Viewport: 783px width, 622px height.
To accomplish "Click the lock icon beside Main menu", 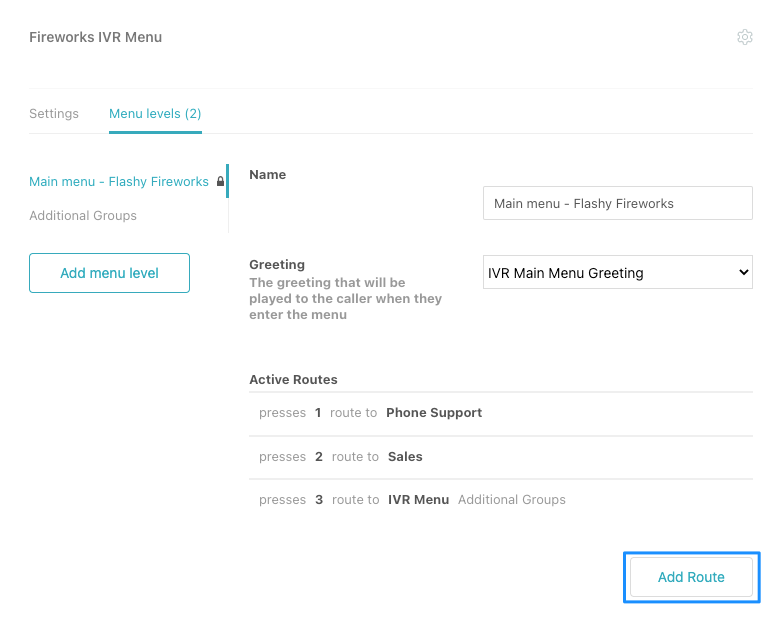I will point(220,182).
